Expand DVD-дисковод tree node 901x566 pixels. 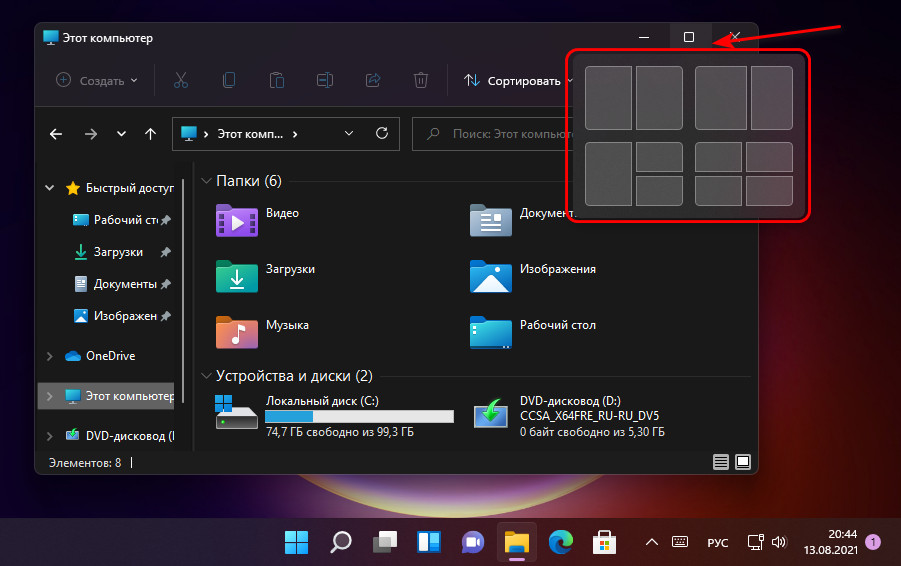pos(50,436)
